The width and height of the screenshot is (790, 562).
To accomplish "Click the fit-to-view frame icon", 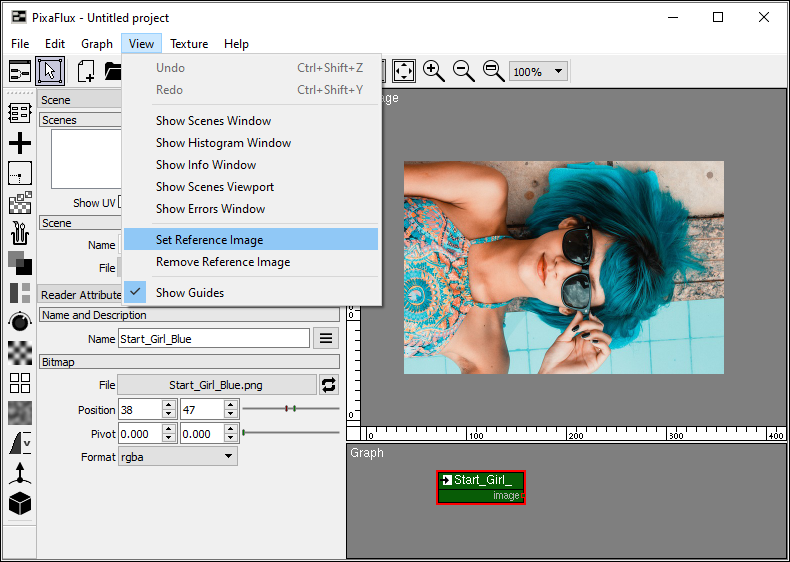I will [403, 71].
